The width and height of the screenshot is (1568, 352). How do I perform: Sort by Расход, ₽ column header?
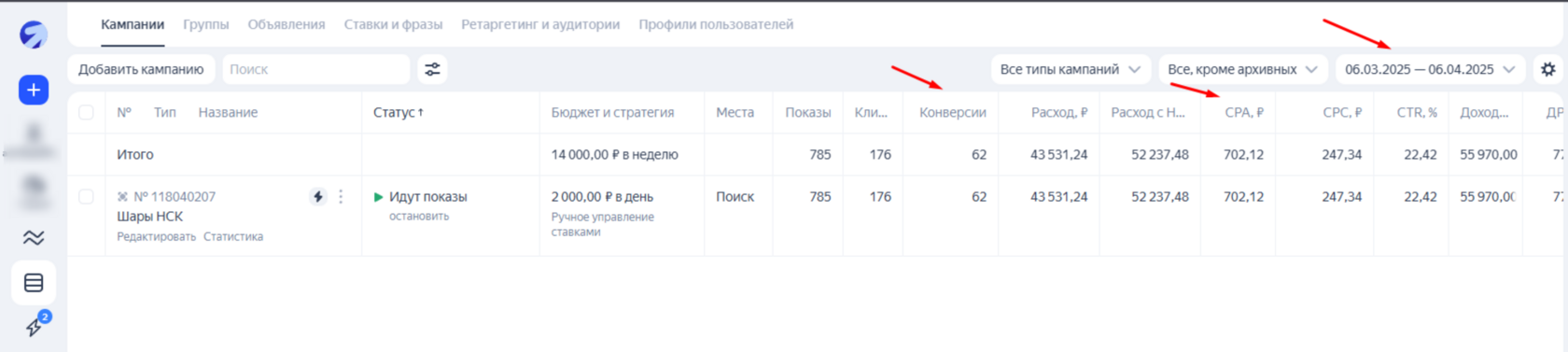coord(1059,112)
